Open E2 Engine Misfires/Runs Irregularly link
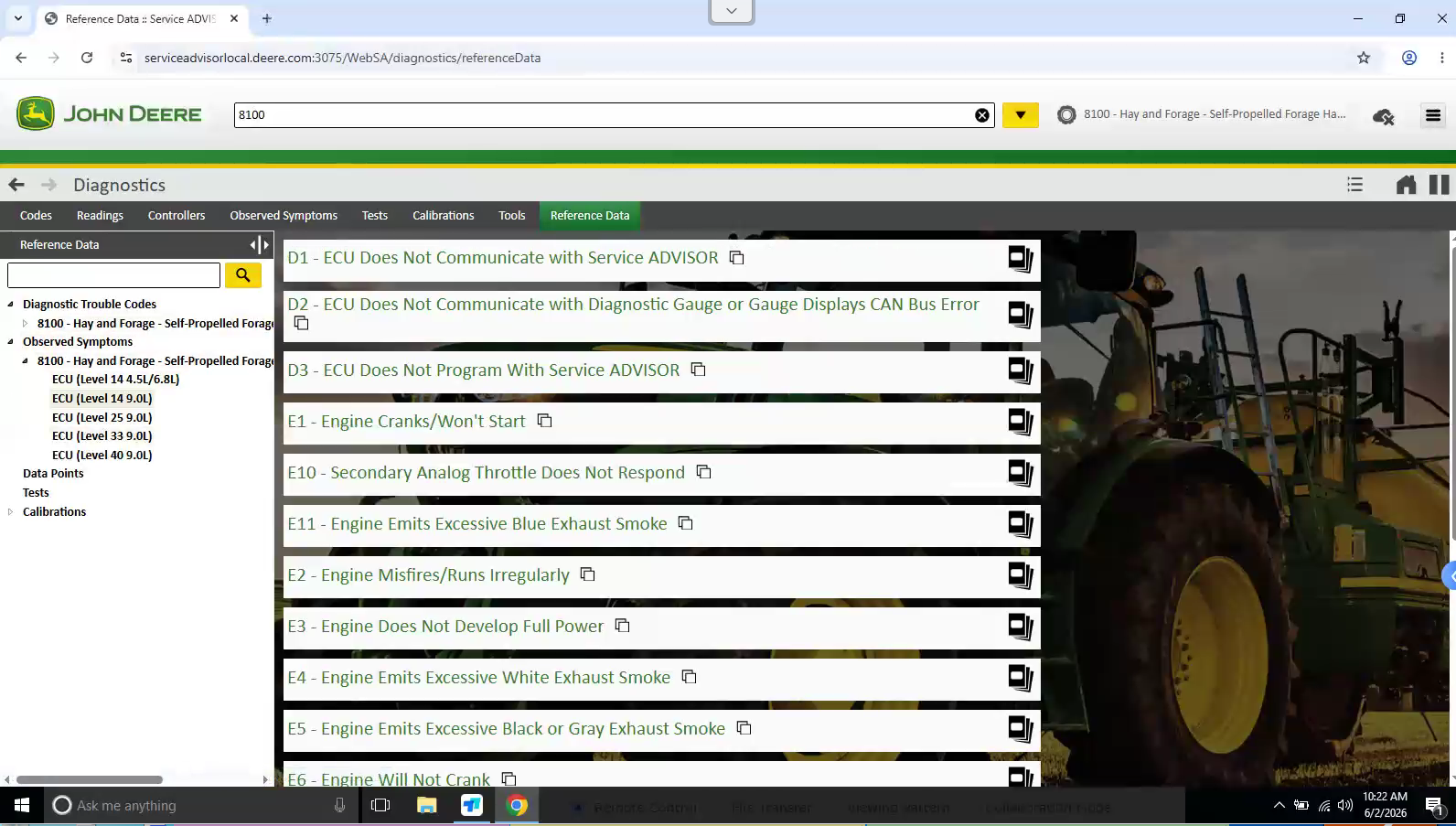Viewport: 1456px width, 826px height. pos(429,575)
